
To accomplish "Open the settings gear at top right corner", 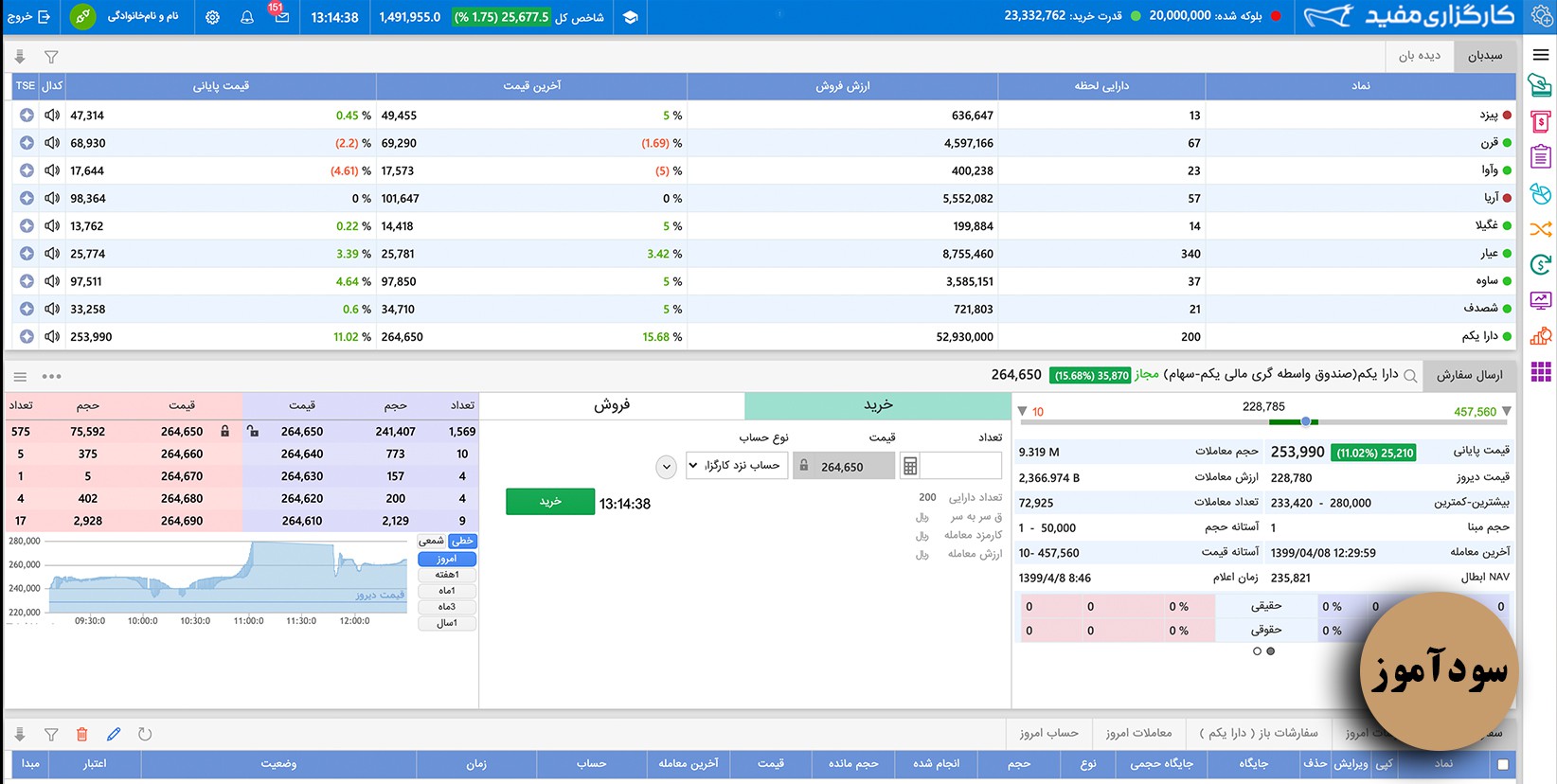I will tap(1542, 16).
